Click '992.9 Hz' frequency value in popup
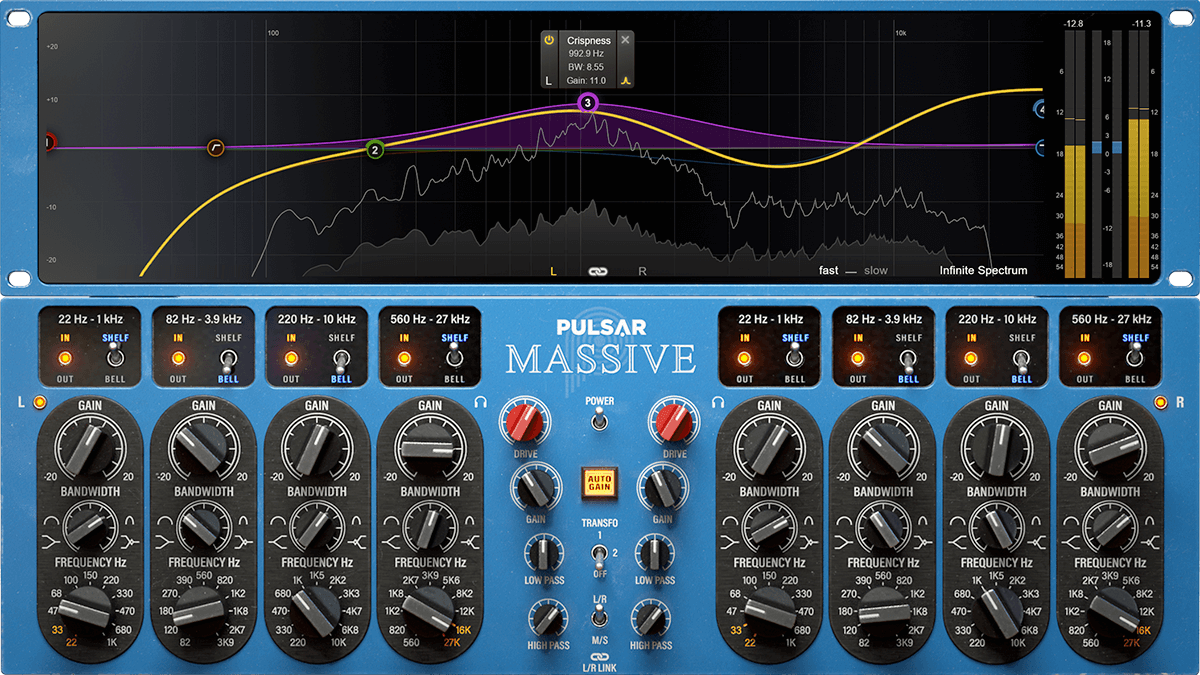The image size is (1200, 675). point(588,54)
